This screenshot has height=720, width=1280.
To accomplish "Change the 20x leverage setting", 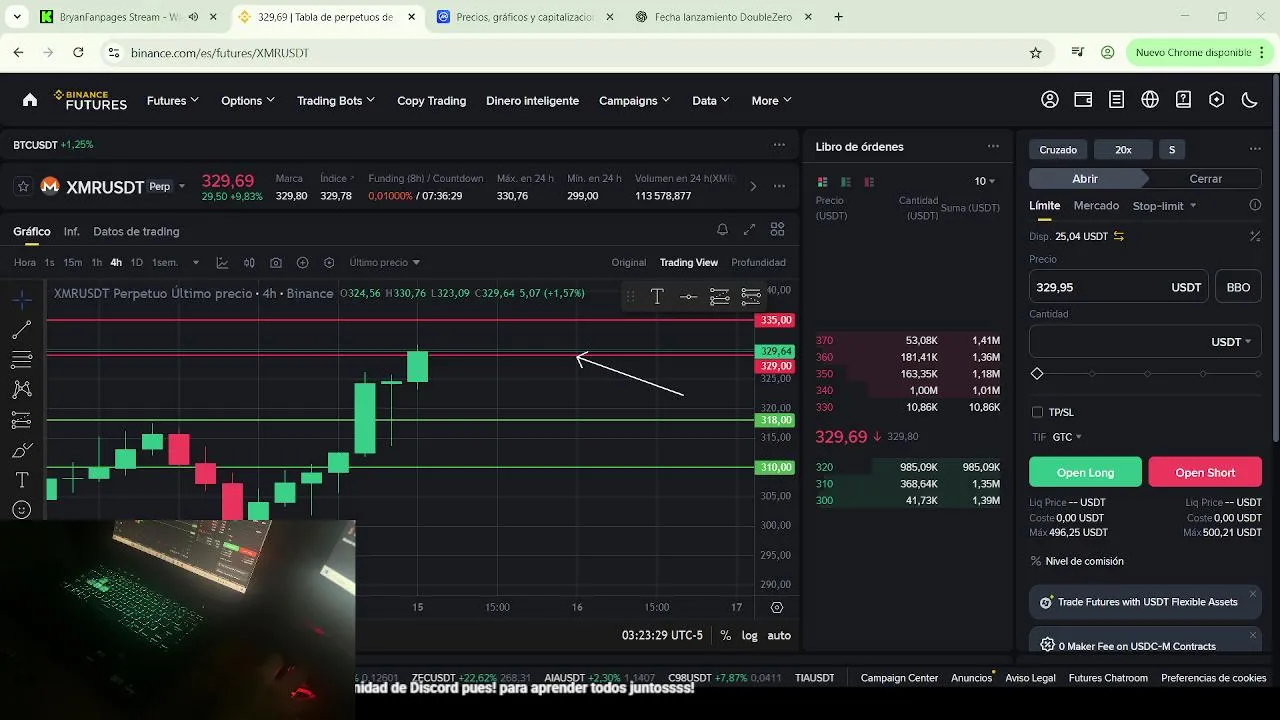I will [x=1123, y=149].
